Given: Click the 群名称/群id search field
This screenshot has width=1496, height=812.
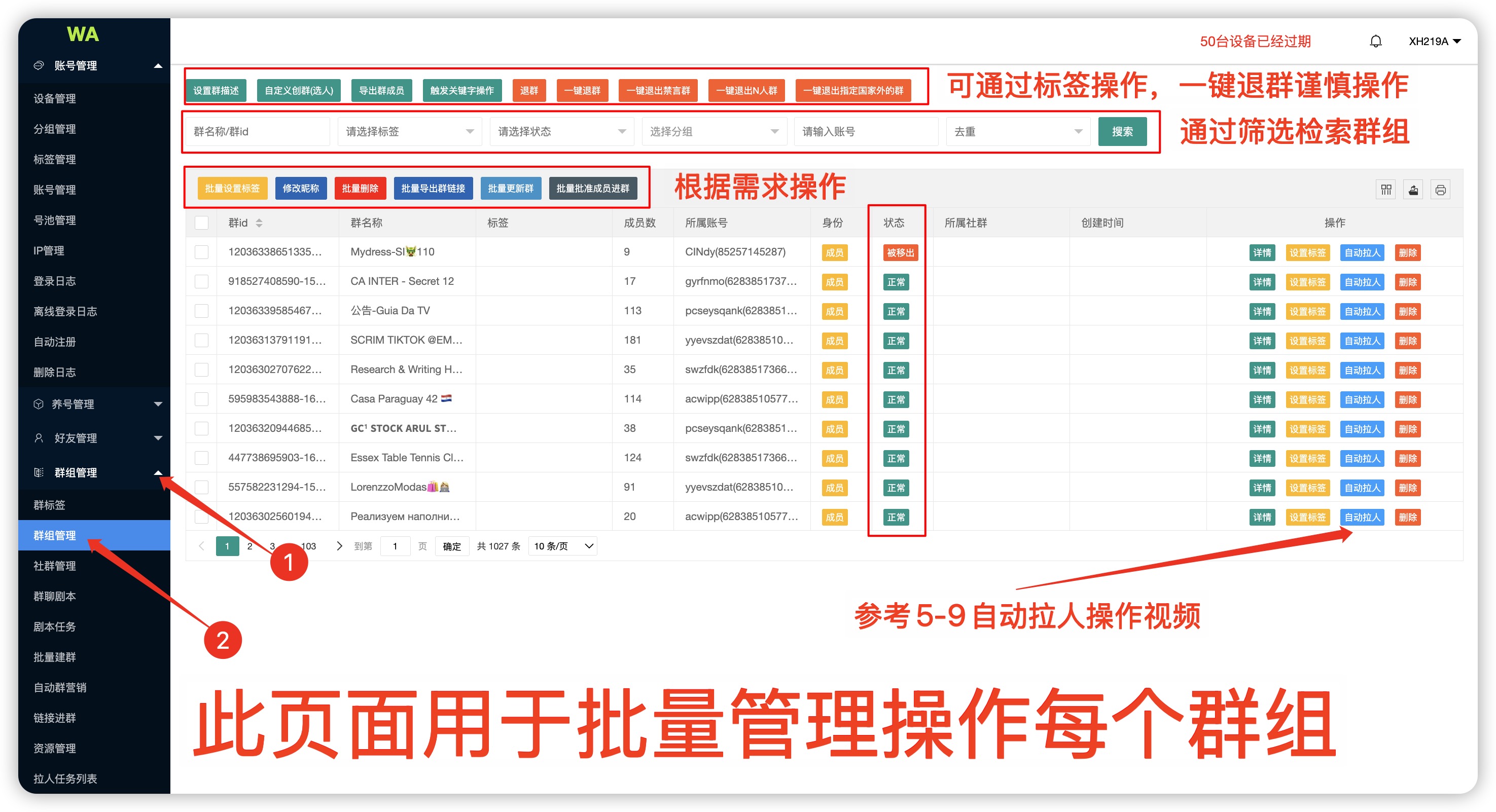Looking at the screenshot, I should [257, 132].
